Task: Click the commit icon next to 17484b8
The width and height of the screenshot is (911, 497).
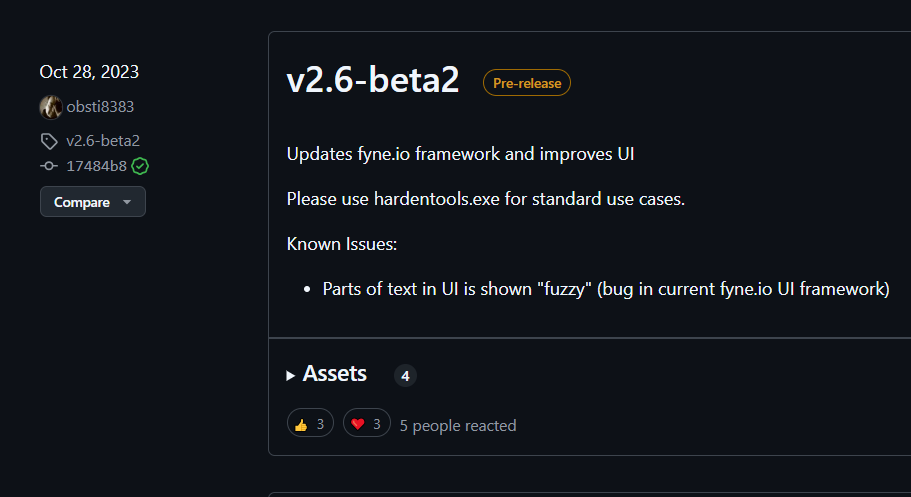Action: tap(49, 166)
